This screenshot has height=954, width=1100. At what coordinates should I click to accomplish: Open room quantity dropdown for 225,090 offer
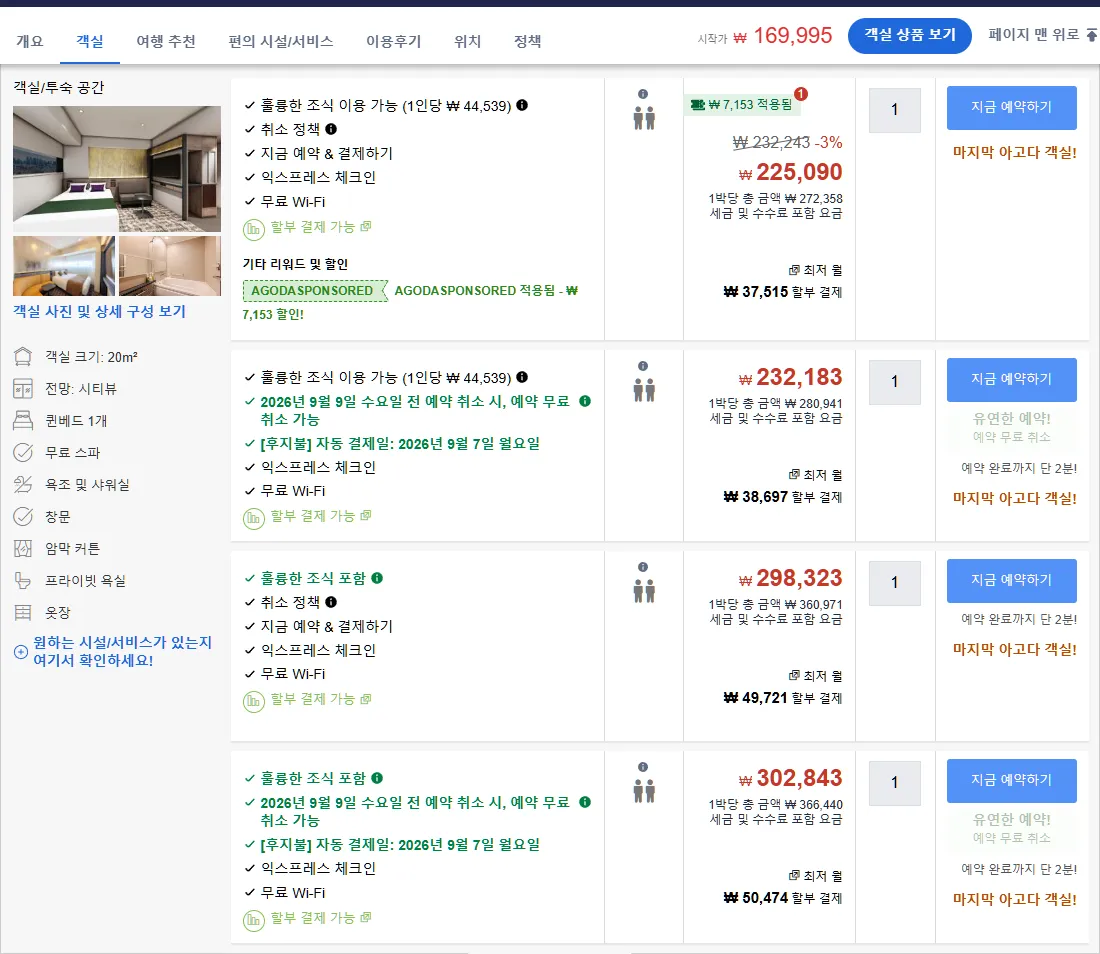[894, 110]
